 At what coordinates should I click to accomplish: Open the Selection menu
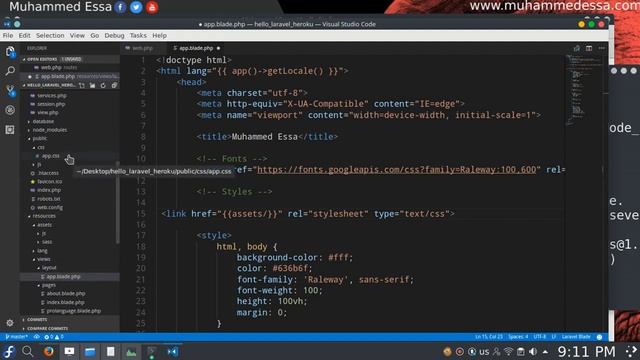pos(50,36)
